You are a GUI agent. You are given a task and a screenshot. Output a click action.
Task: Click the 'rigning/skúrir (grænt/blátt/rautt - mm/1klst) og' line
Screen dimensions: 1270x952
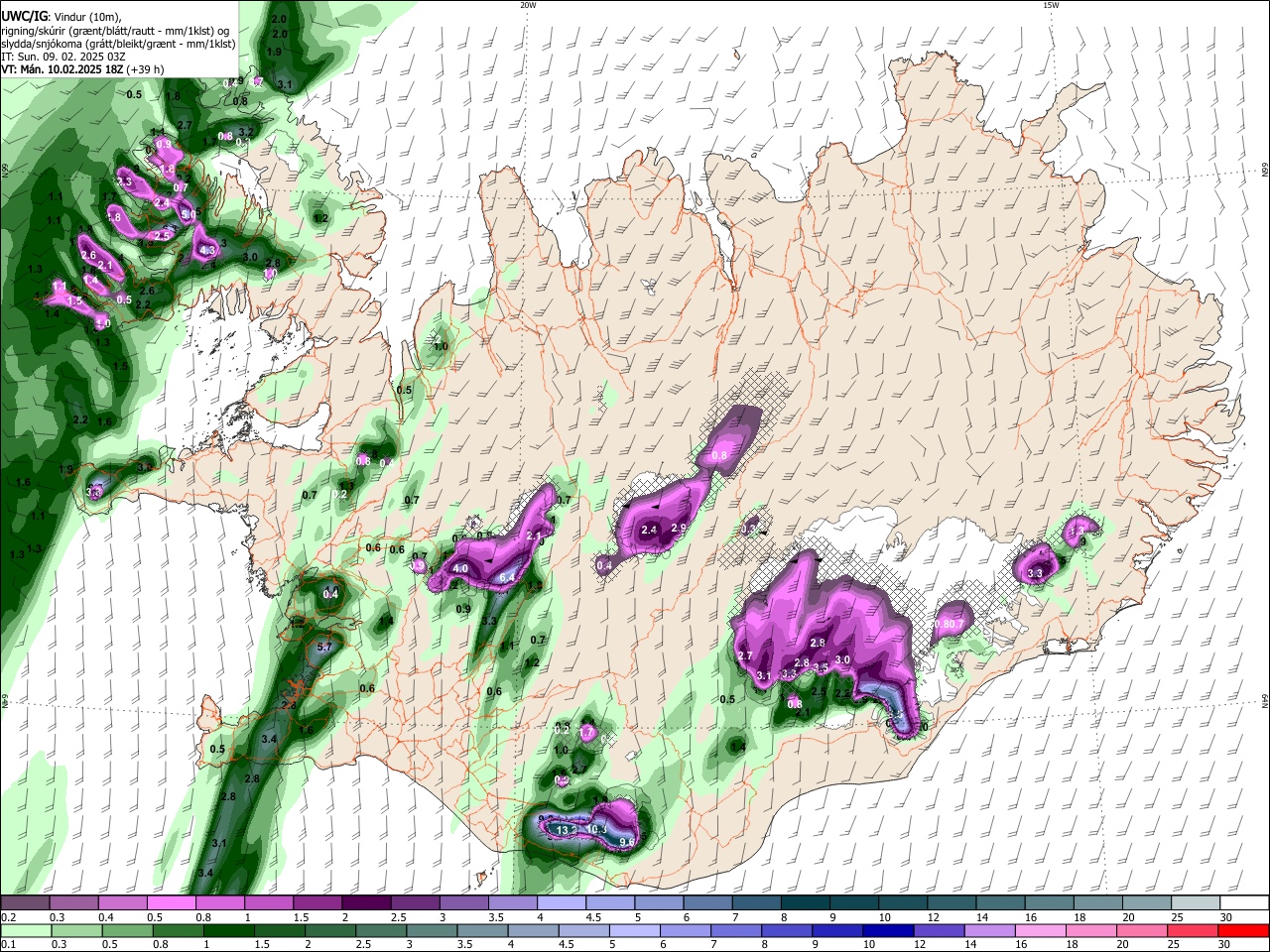(x=116, y=31)
